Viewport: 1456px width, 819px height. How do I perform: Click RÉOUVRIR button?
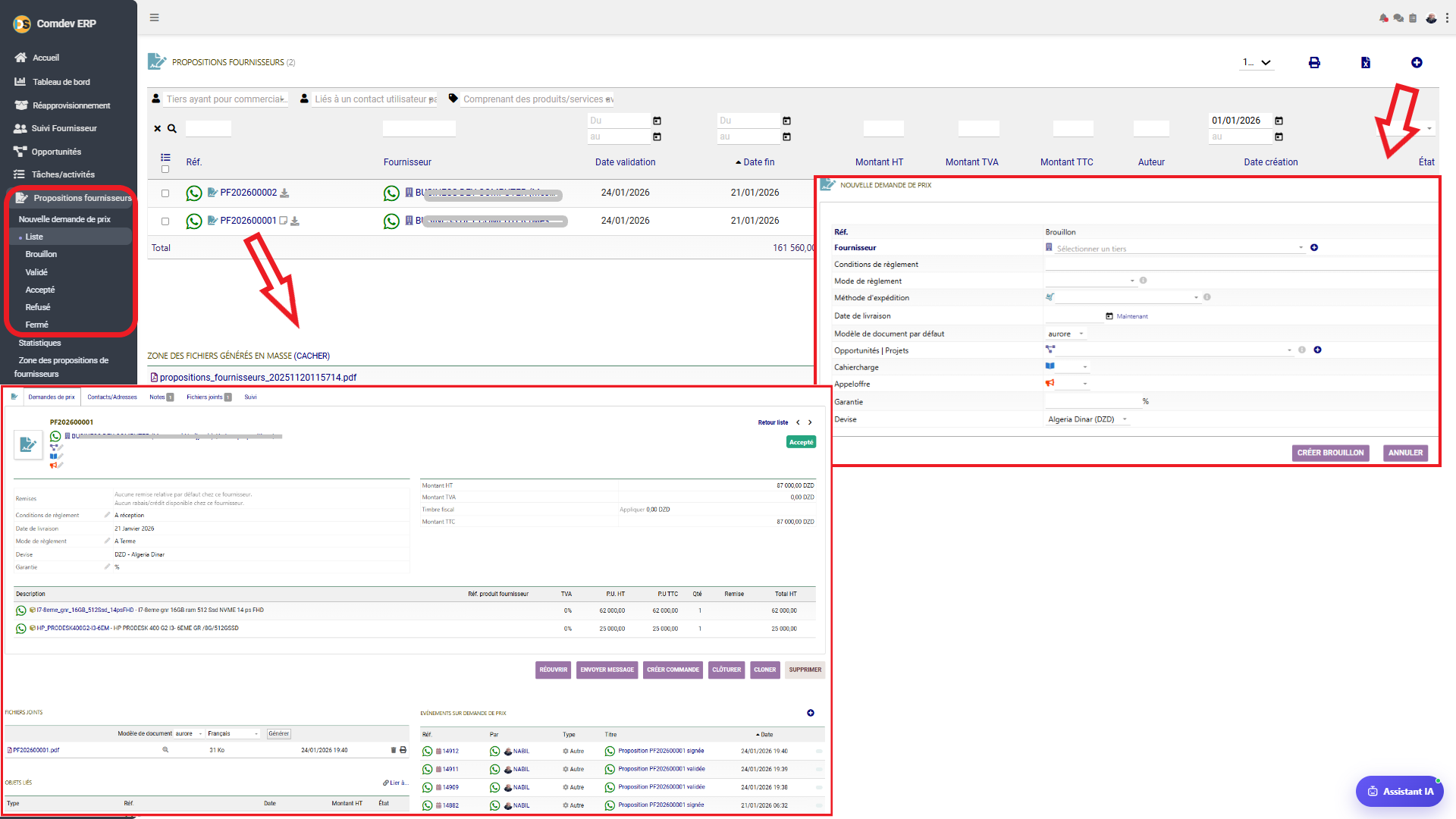coord(553,670)
